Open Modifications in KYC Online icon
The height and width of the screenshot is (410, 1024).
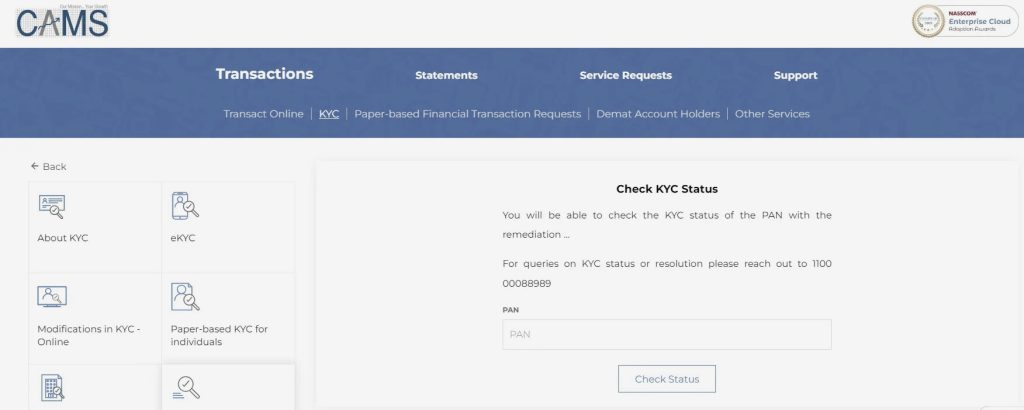(x=52, y=296)
